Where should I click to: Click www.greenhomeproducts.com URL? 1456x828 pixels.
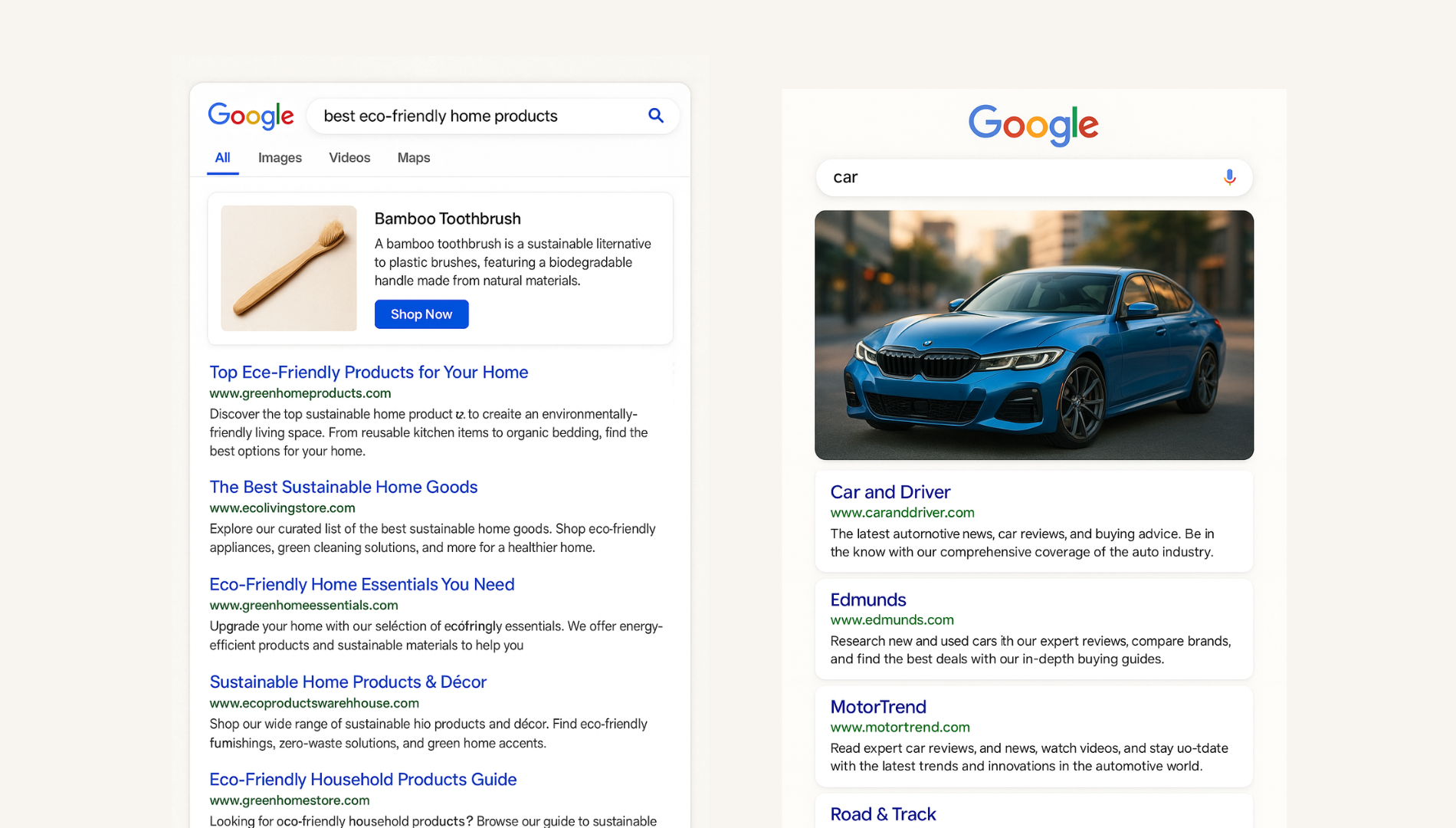coord(300,393)
